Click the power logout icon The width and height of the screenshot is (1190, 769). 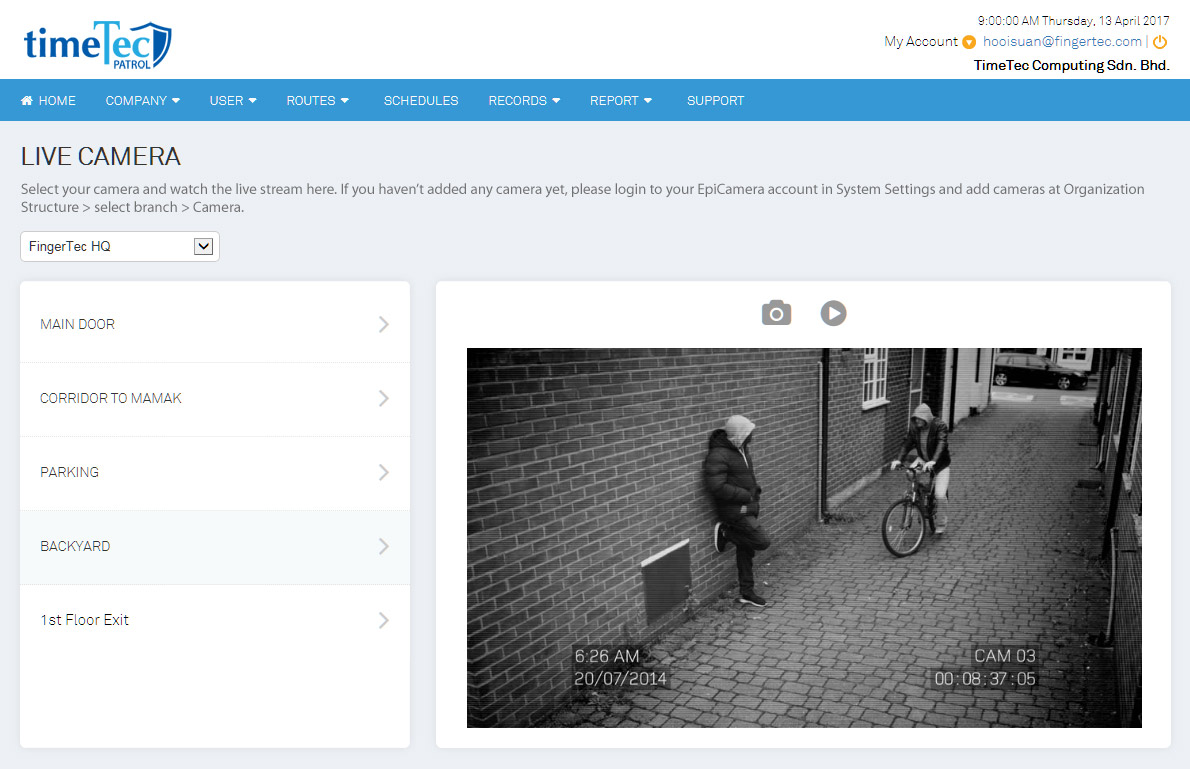click(x=1160, y=42)
